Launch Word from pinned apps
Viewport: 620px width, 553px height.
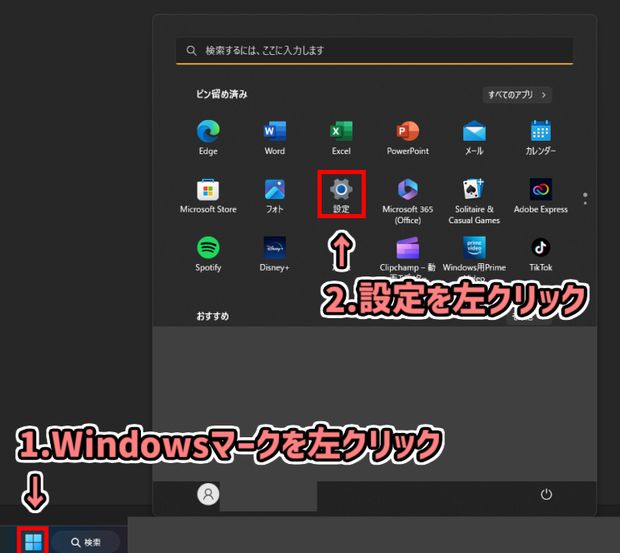pyautogui.click(x=274, y=137)
